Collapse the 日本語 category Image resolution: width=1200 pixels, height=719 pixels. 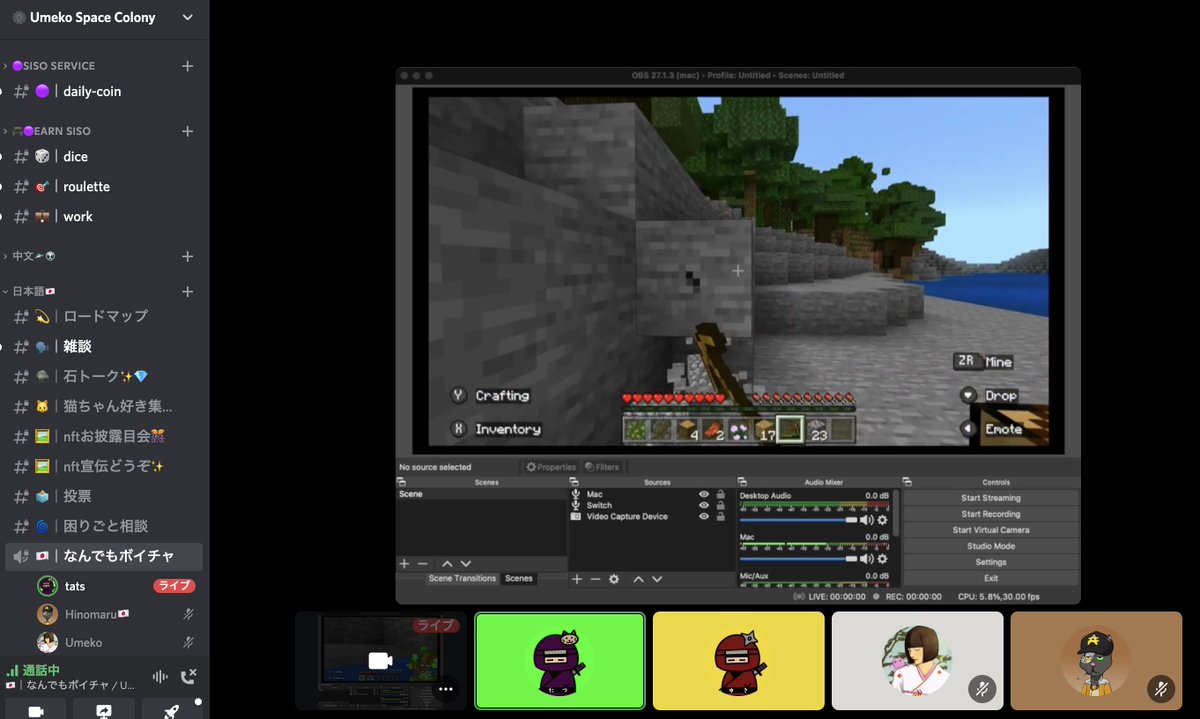click(x=30, y=292)
